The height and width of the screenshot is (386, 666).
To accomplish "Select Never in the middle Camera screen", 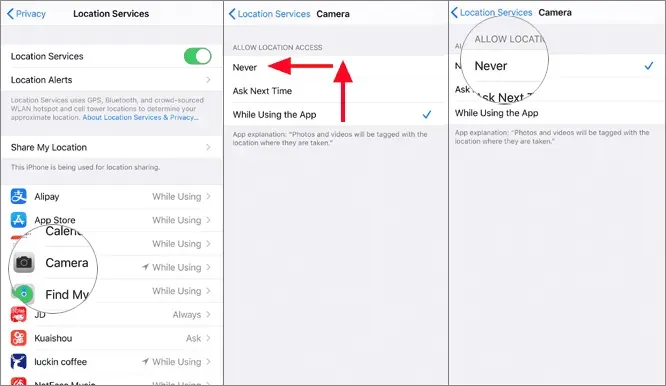I will tap(334, 67).
